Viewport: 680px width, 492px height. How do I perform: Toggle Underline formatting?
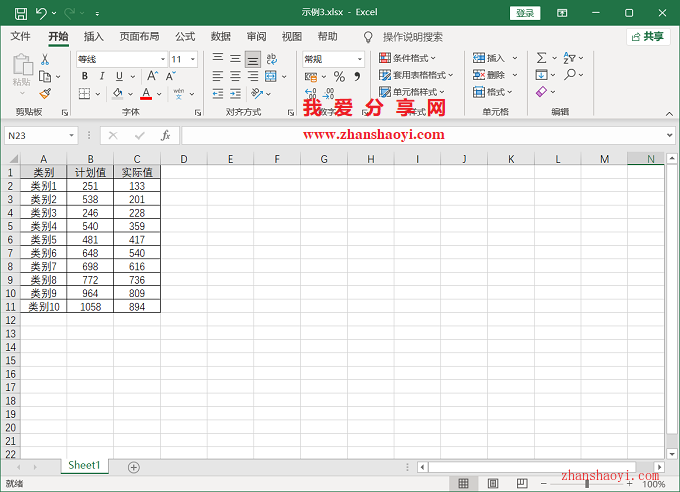tap(119, 76)
